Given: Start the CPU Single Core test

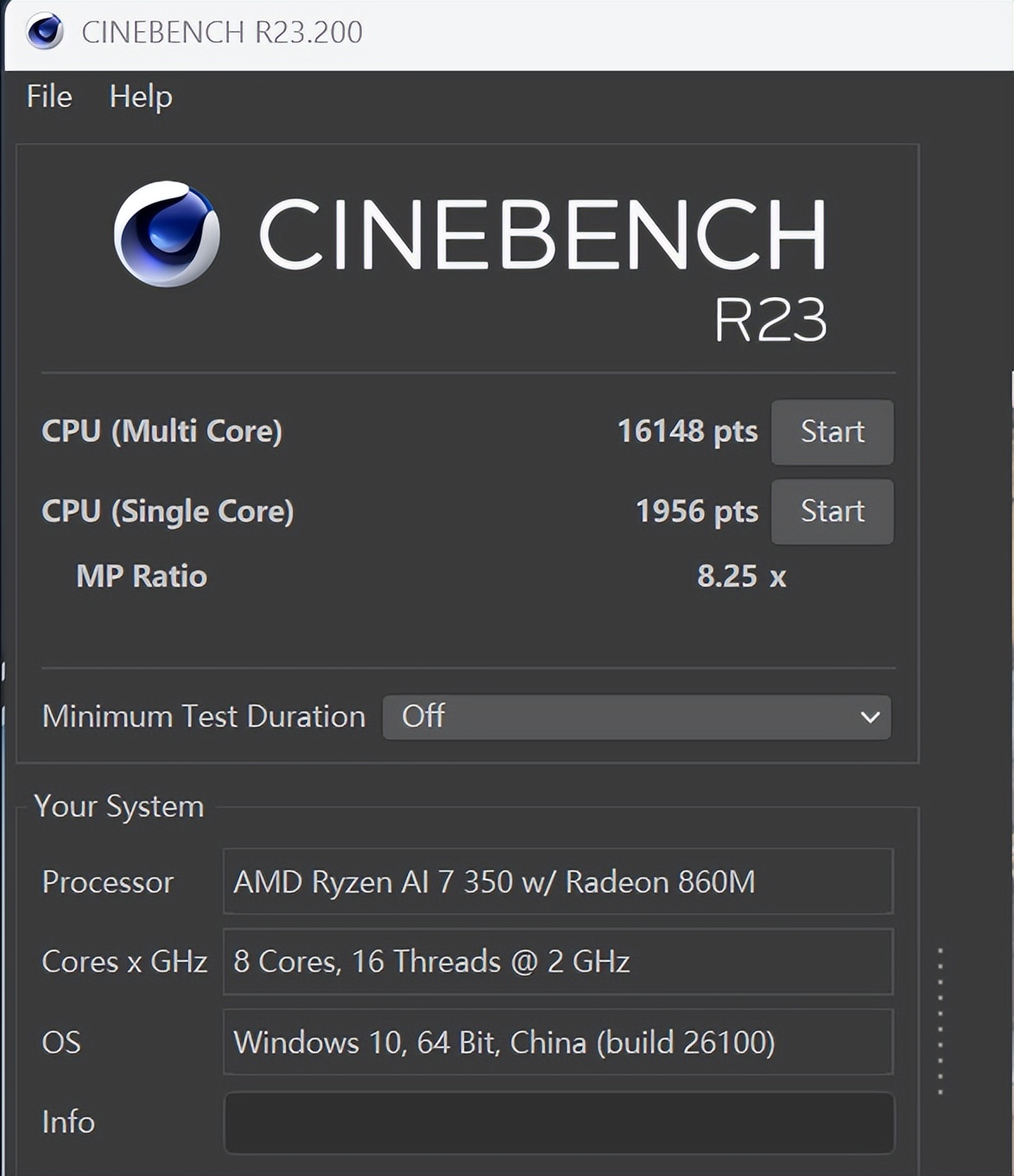Looking at the screenshot, I should [832, 511].
